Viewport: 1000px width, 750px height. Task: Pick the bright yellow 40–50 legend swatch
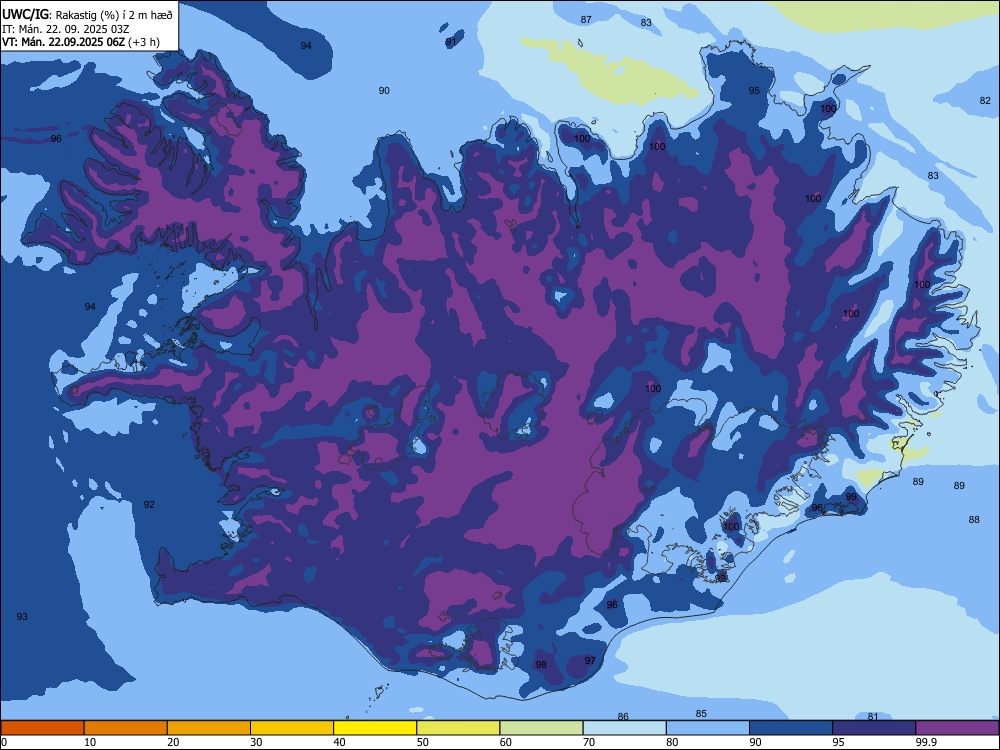click(x=375, y=728)
